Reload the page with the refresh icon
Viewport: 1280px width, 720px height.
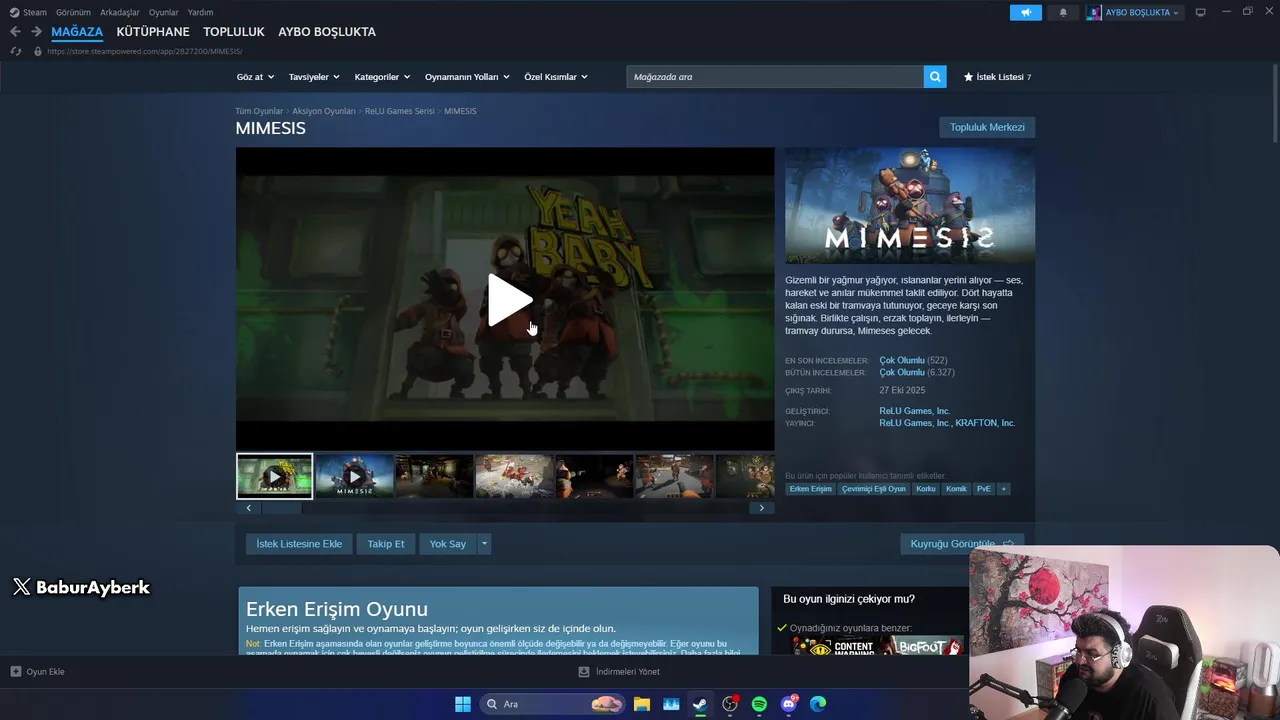[x=15, y=51]
